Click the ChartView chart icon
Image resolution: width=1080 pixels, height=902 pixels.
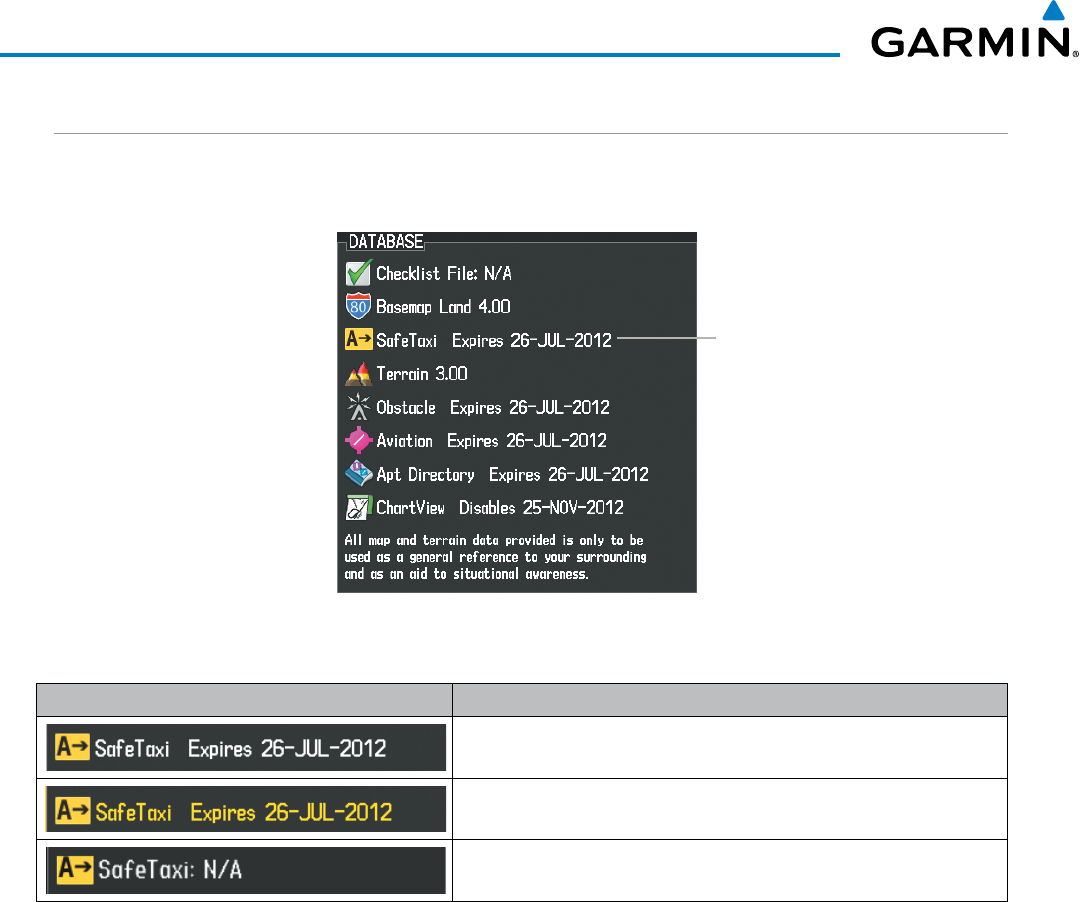359,507
